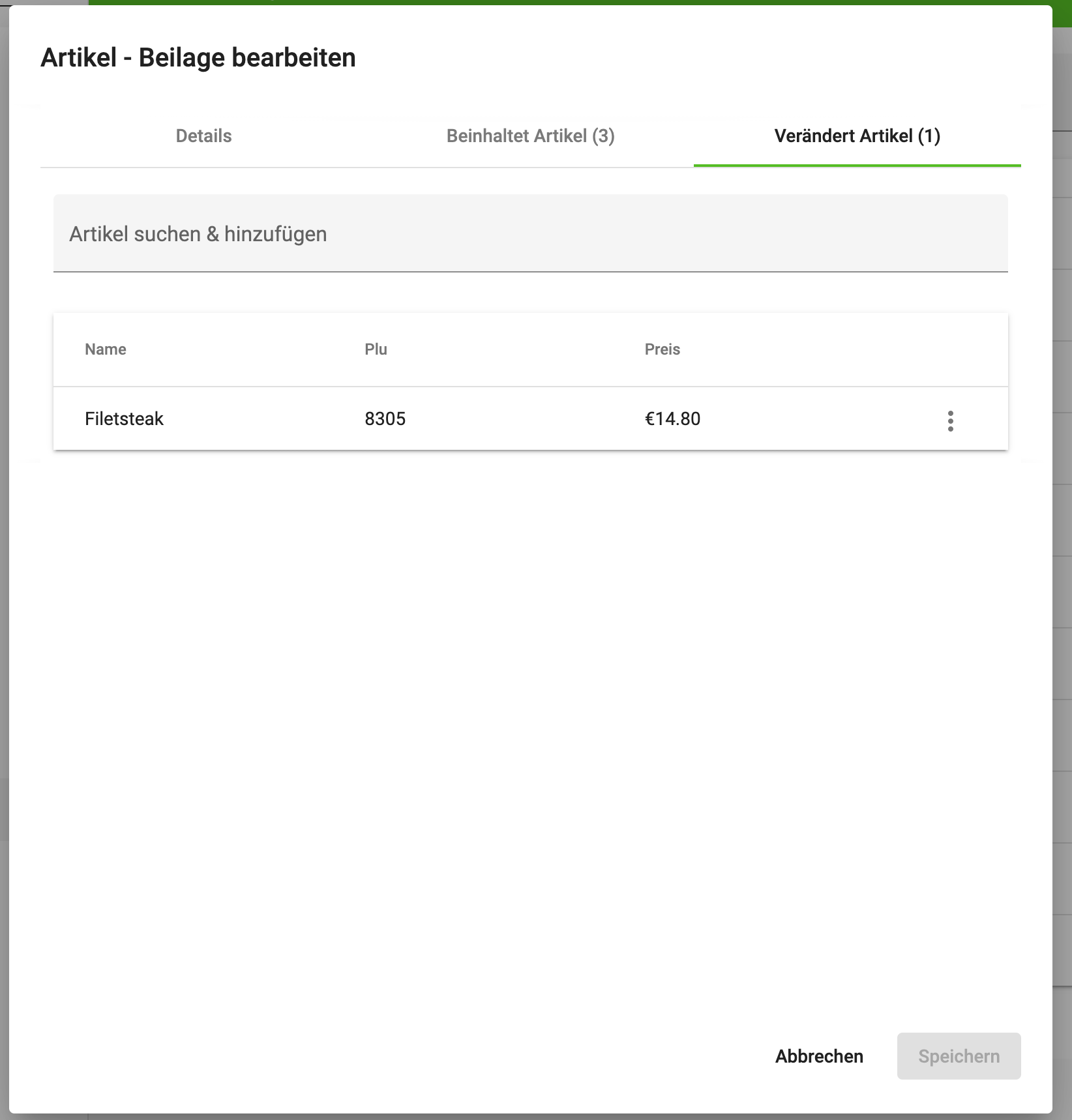This screenshot has width=1072, height=1120.
Task: Click the Preis column header
Action: click(662, 349)
